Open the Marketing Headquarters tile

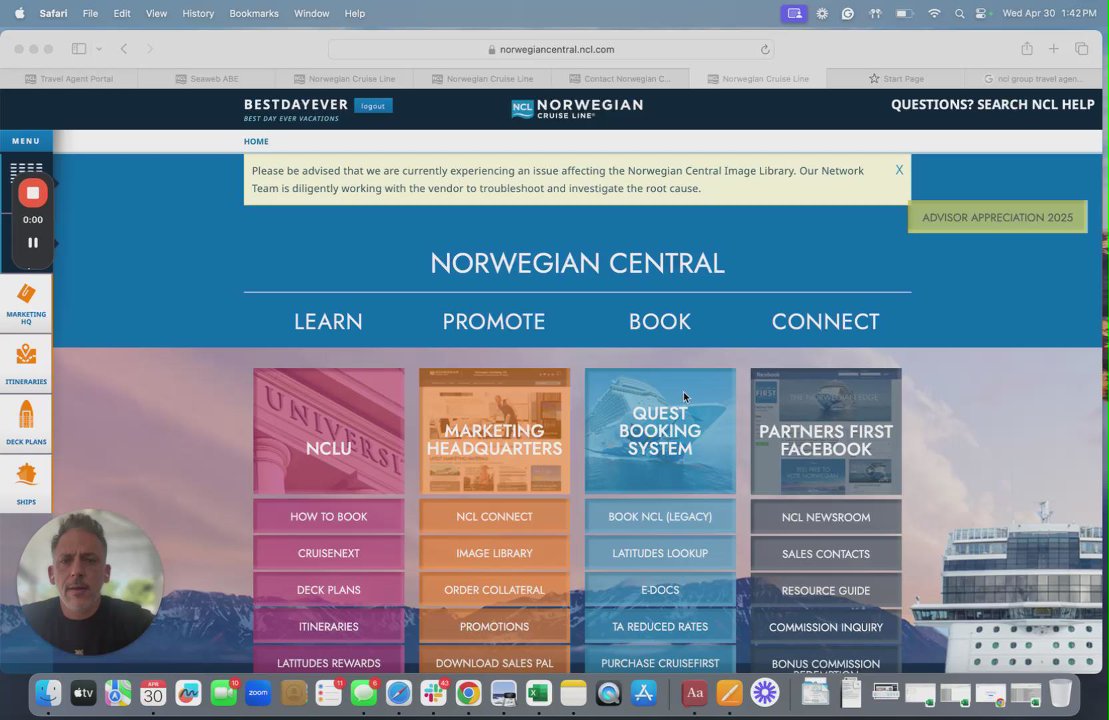pyautogui.click(x=494, y=431)
